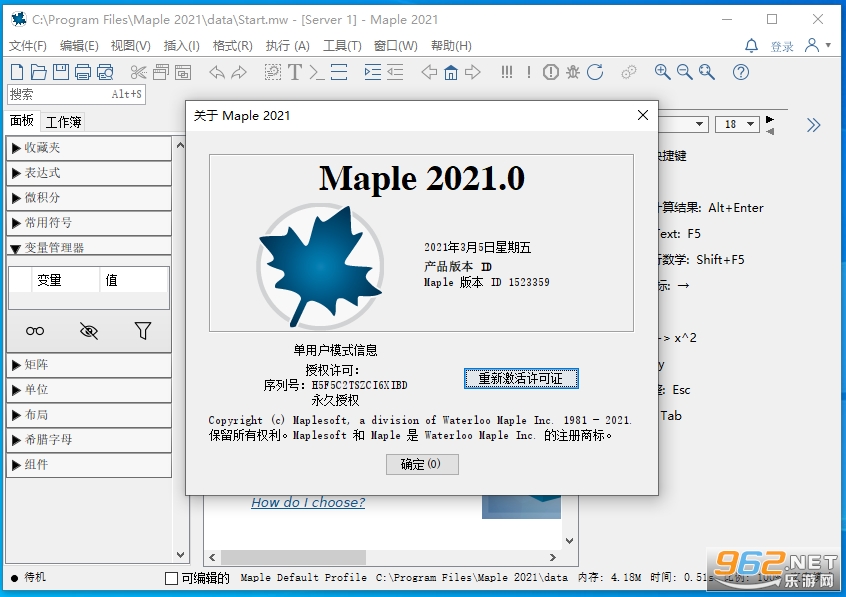Save the document via floppy disk icon
846x597 pixels.
tap(60, 72)
